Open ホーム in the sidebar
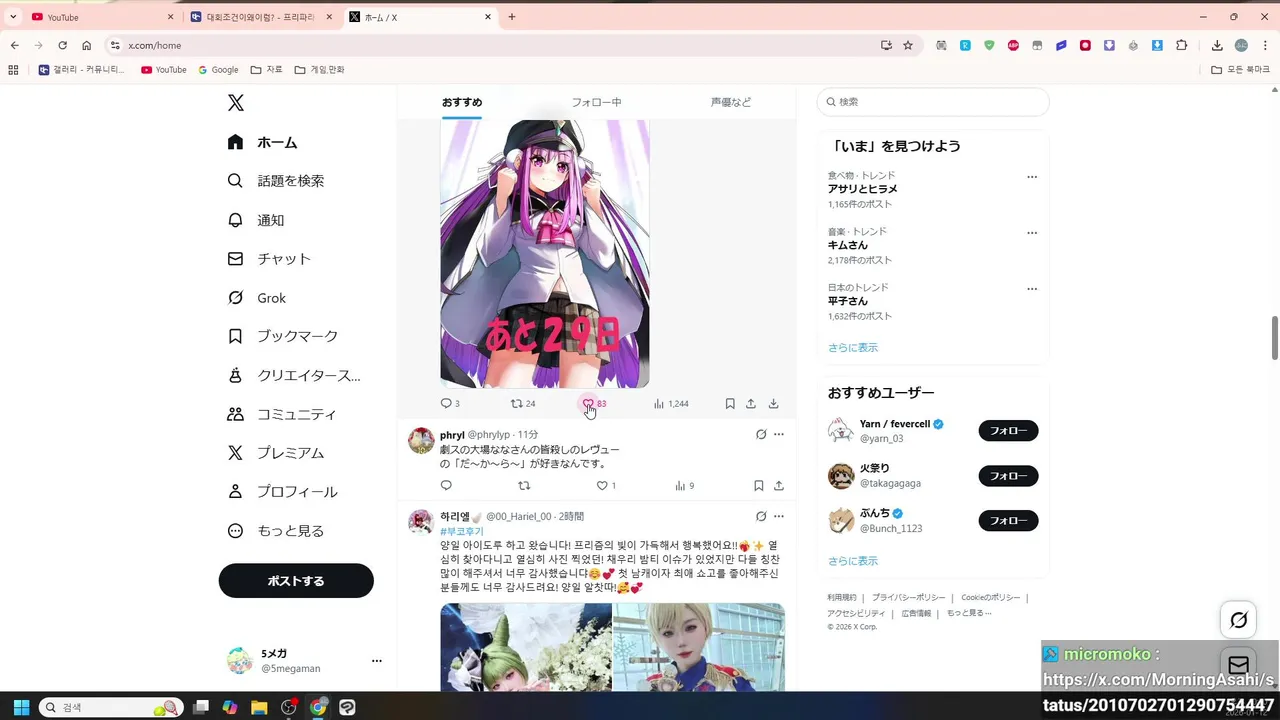 tap(263, 142)
